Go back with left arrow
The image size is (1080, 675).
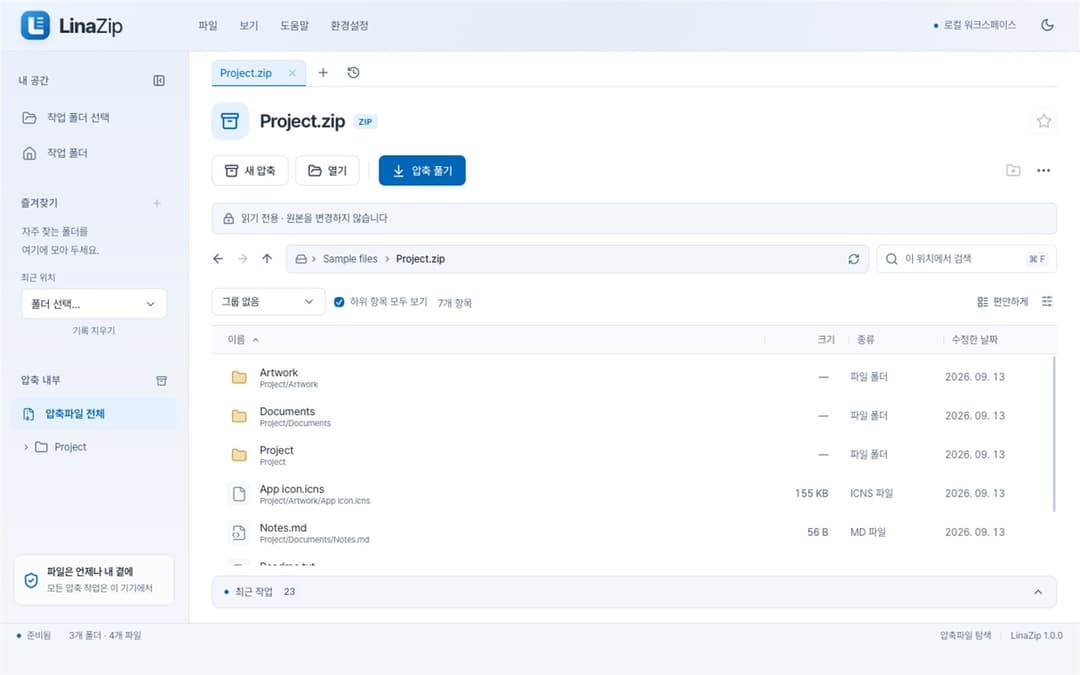point(218,259)
